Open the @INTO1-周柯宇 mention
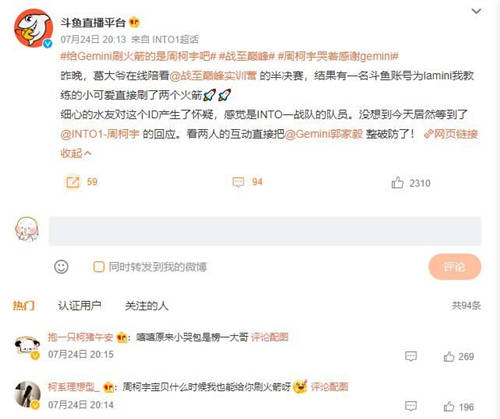 click(x=100, y=134)
